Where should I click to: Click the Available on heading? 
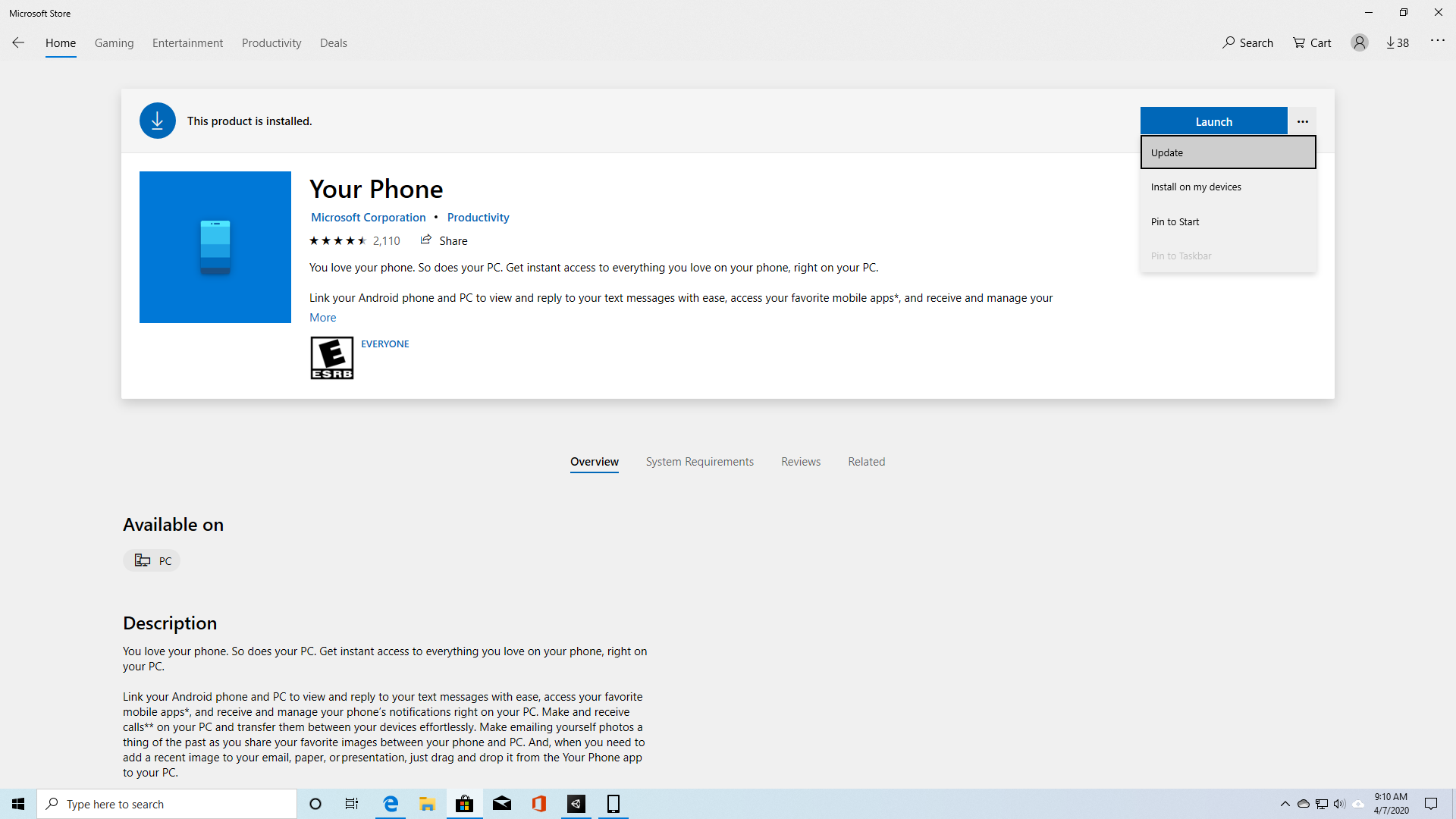(x=173, y=525)
